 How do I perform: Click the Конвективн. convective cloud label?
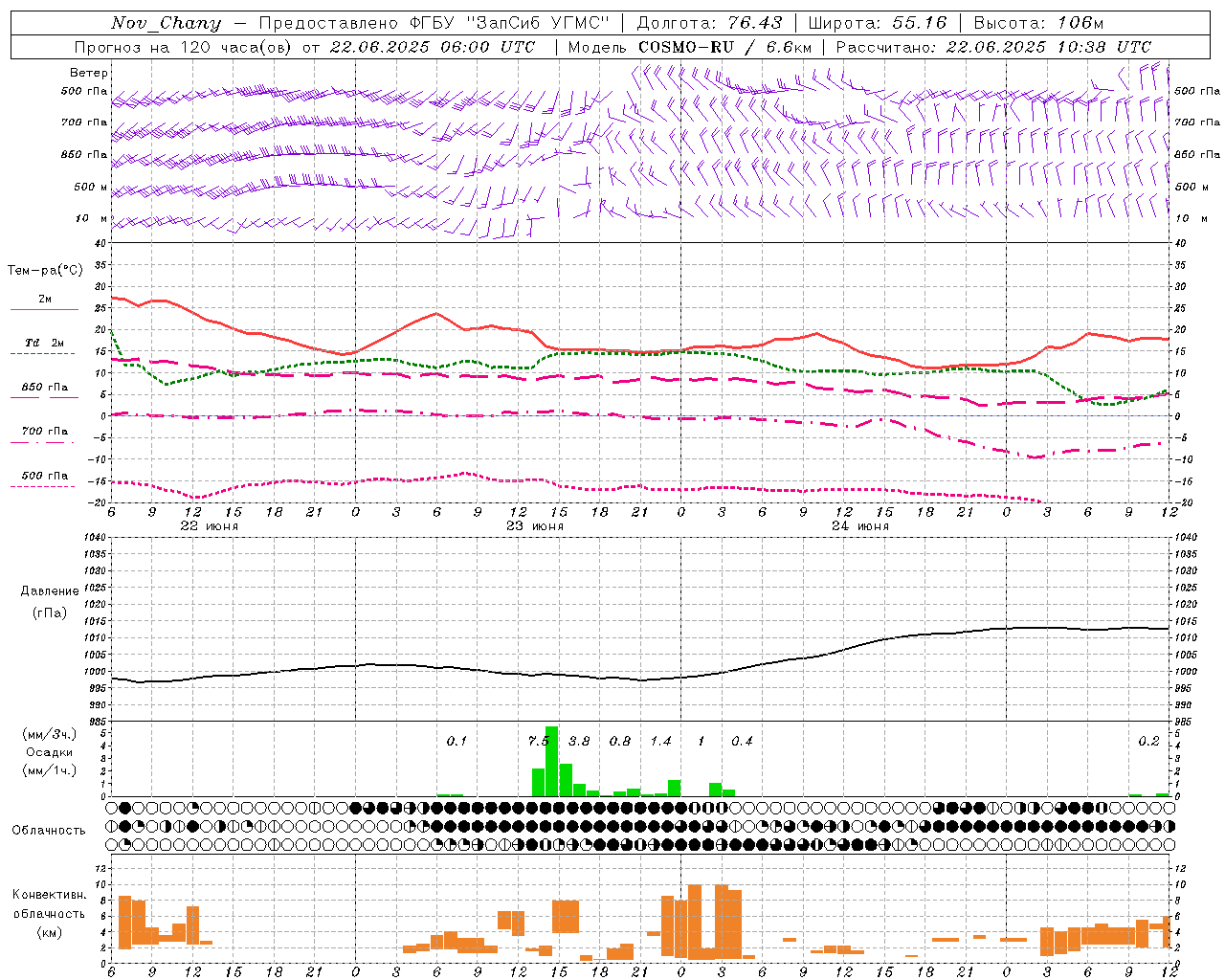(50, 895)
